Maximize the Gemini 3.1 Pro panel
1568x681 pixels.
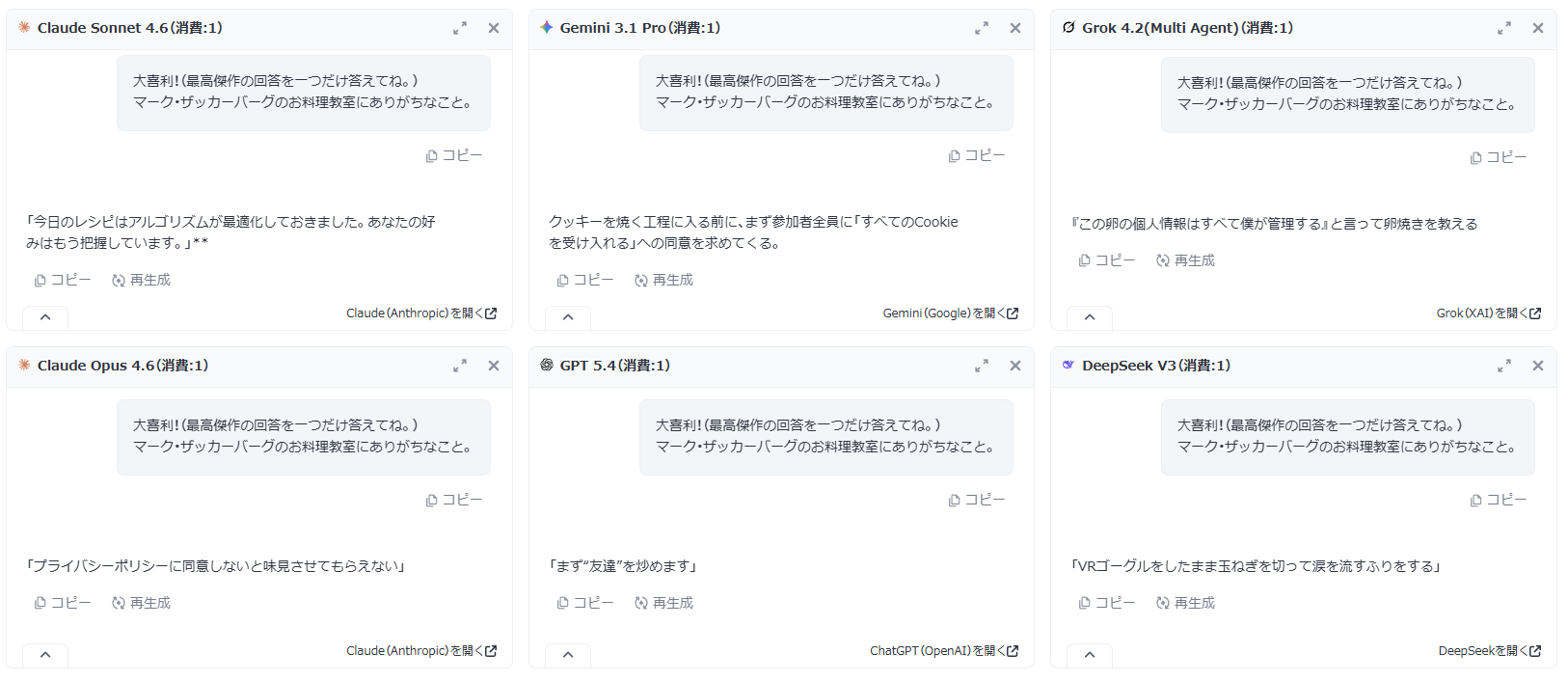982,29
